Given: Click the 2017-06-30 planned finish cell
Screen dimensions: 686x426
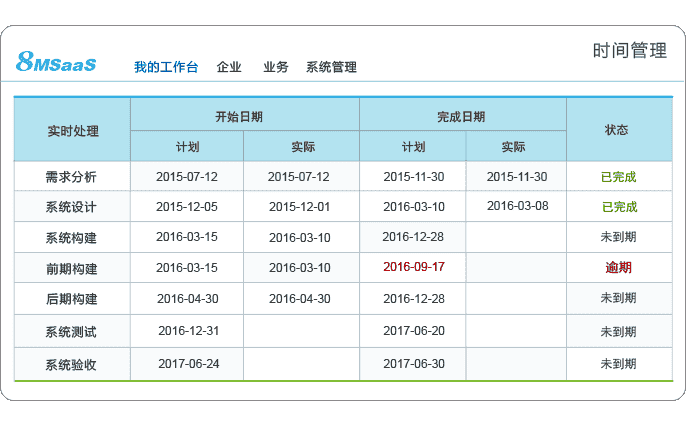Looking at the screenshot, I should coord(414,363).
